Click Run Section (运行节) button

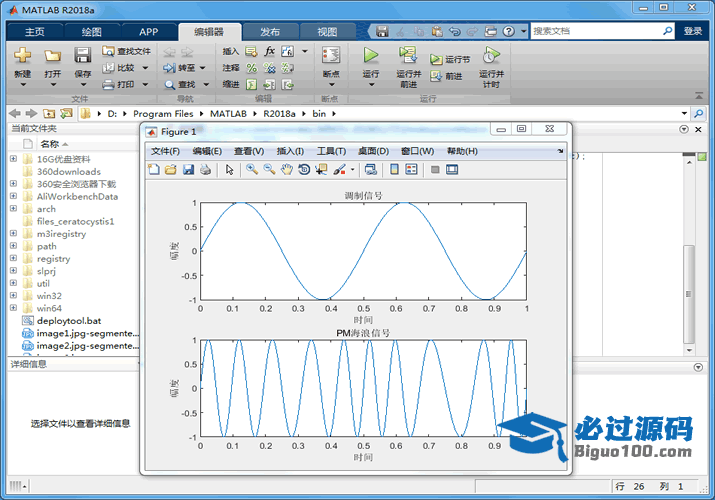click(x=450, y=60)
